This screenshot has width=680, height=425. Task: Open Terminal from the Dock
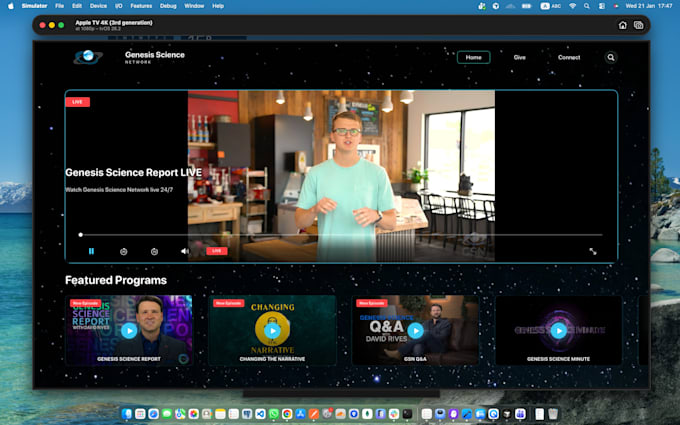(x=407, y=414)
